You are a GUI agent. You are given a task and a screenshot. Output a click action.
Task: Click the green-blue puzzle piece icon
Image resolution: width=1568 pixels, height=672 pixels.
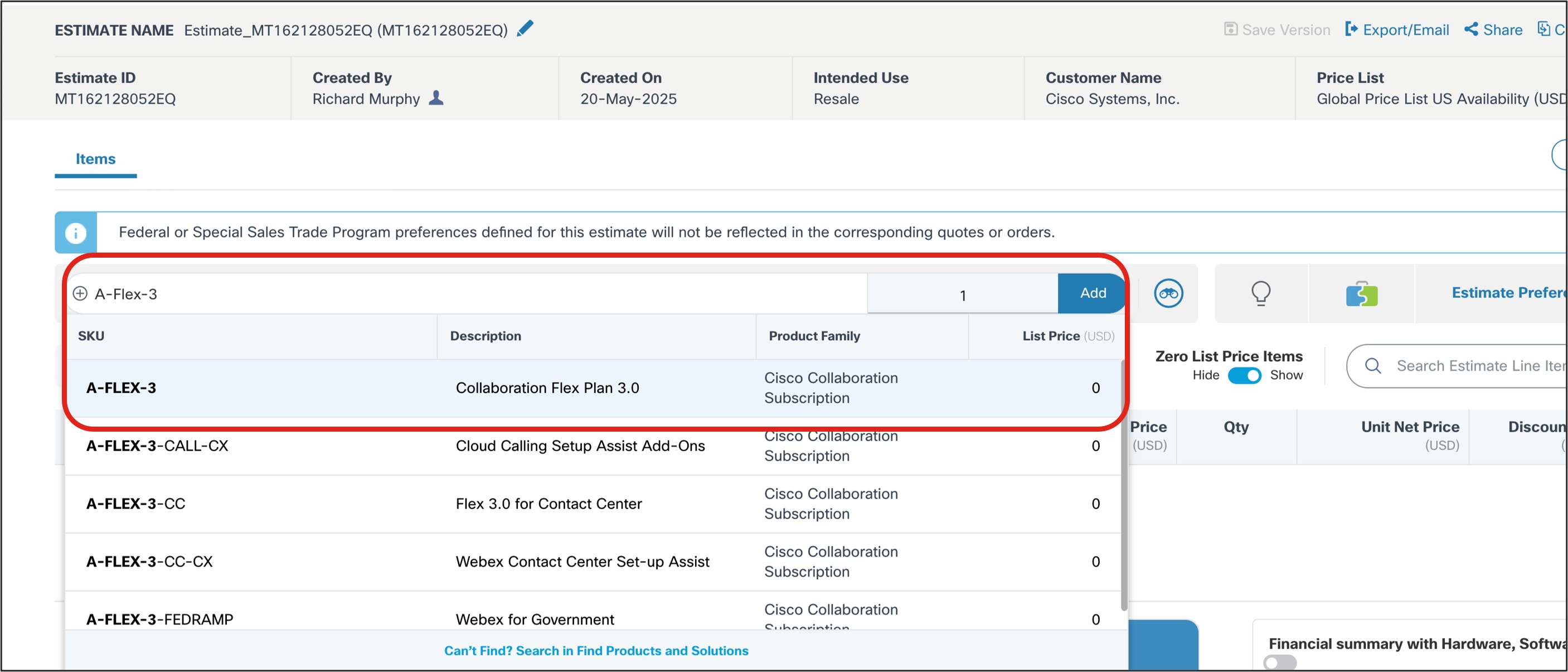tap(1361, 294)
